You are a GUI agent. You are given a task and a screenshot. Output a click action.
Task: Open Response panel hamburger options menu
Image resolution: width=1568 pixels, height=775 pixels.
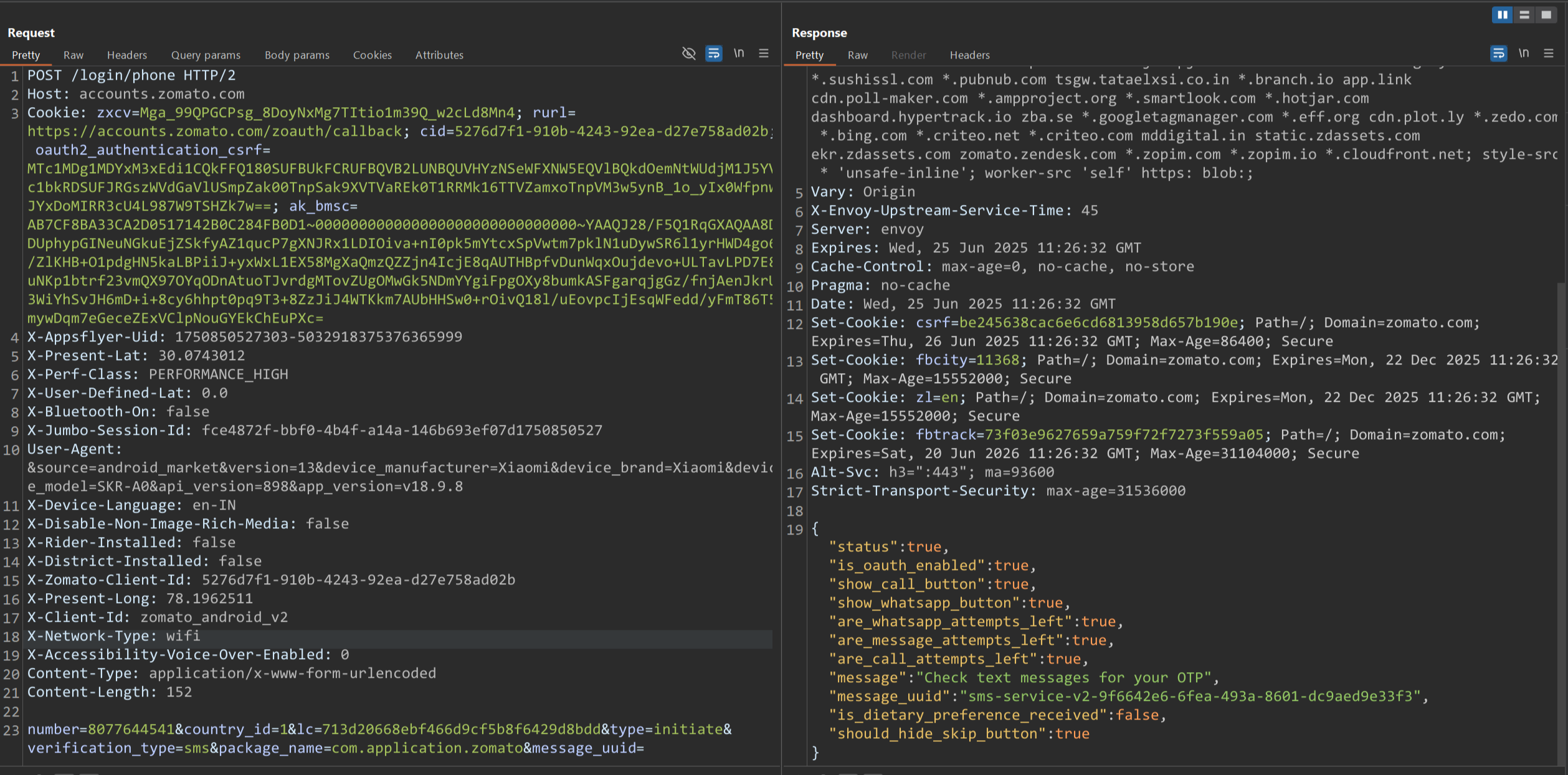pos(1549,54)
